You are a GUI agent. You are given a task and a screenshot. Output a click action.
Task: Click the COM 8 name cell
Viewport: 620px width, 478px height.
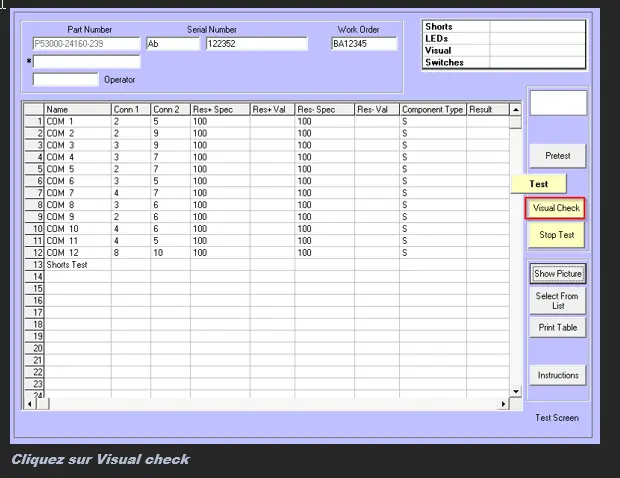(x=78, y=205)
